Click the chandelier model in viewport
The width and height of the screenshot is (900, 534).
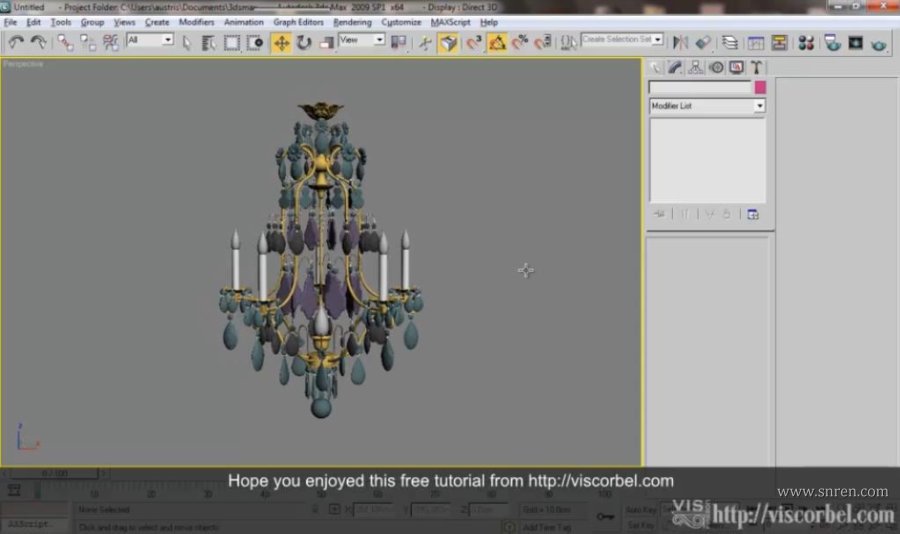(321, 260)
